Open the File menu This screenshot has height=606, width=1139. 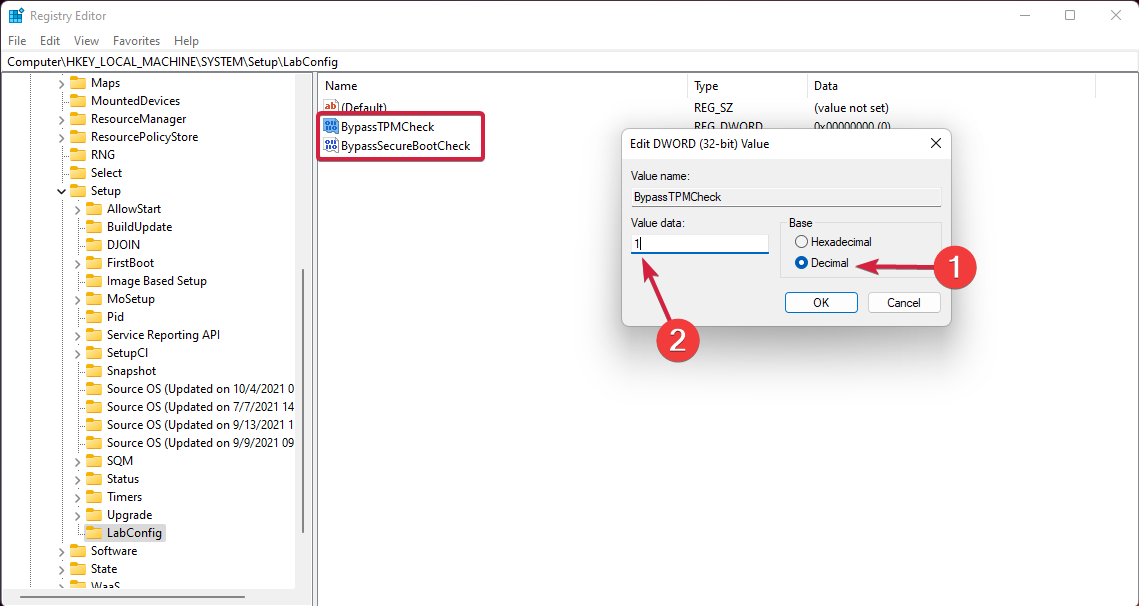[17, 41]
